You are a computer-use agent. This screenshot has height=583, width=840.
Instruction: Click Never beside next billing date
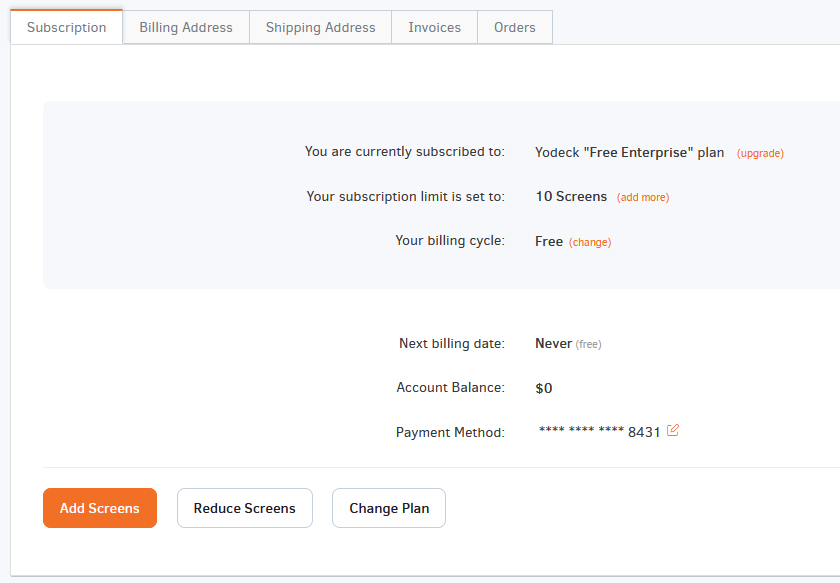[553, 343]
